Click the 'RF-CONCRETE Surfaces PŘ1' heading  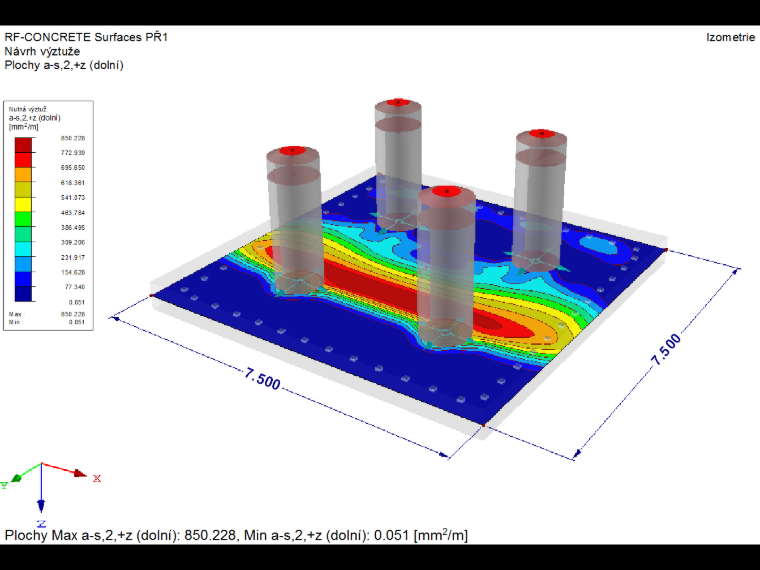tap(86, 37)
